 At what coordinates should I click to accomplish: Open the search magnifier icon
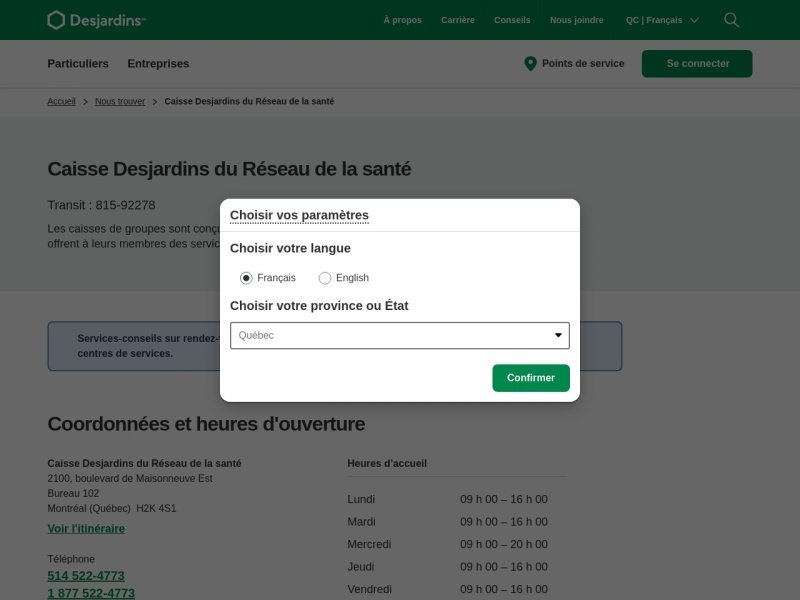coord(731,20)
